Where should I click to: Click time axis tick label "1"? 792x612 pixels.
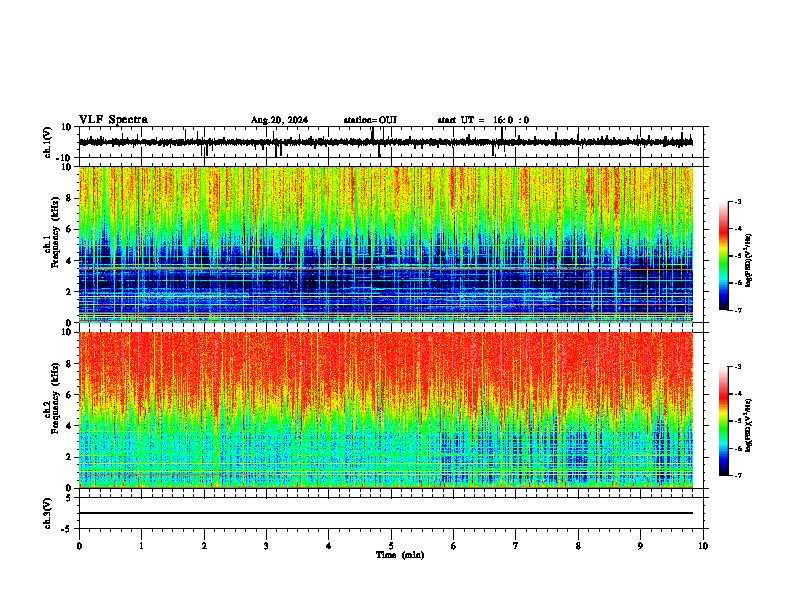pos(142,546)
